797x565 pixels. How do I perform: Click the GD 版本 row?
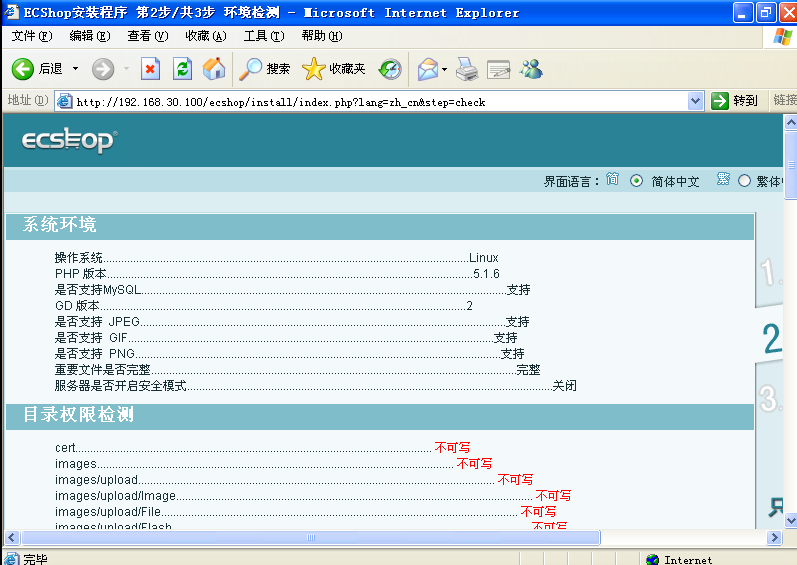(x=263, y=306)
